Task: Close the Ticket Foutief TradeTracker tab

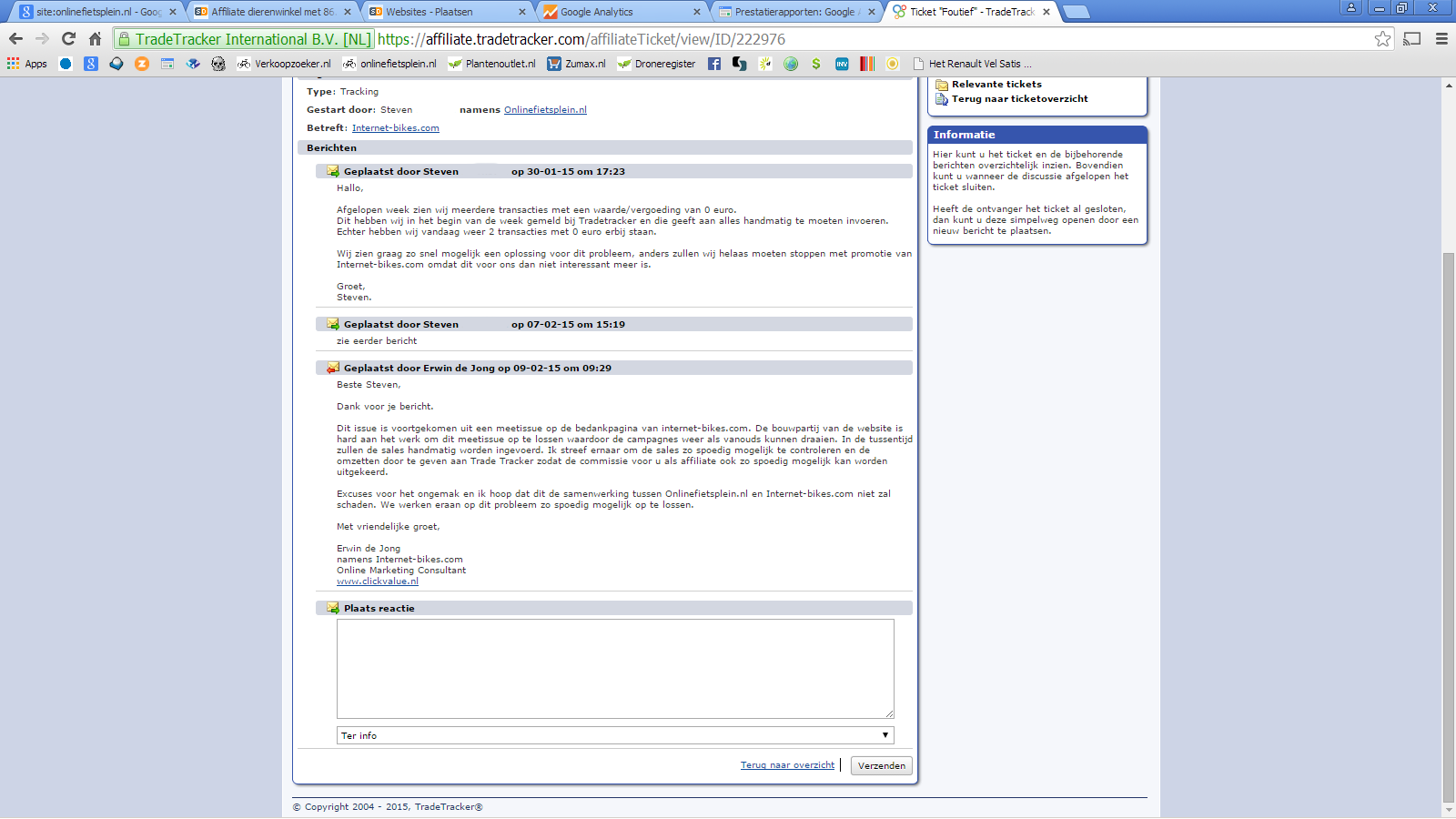Action: coord(1046,12)
